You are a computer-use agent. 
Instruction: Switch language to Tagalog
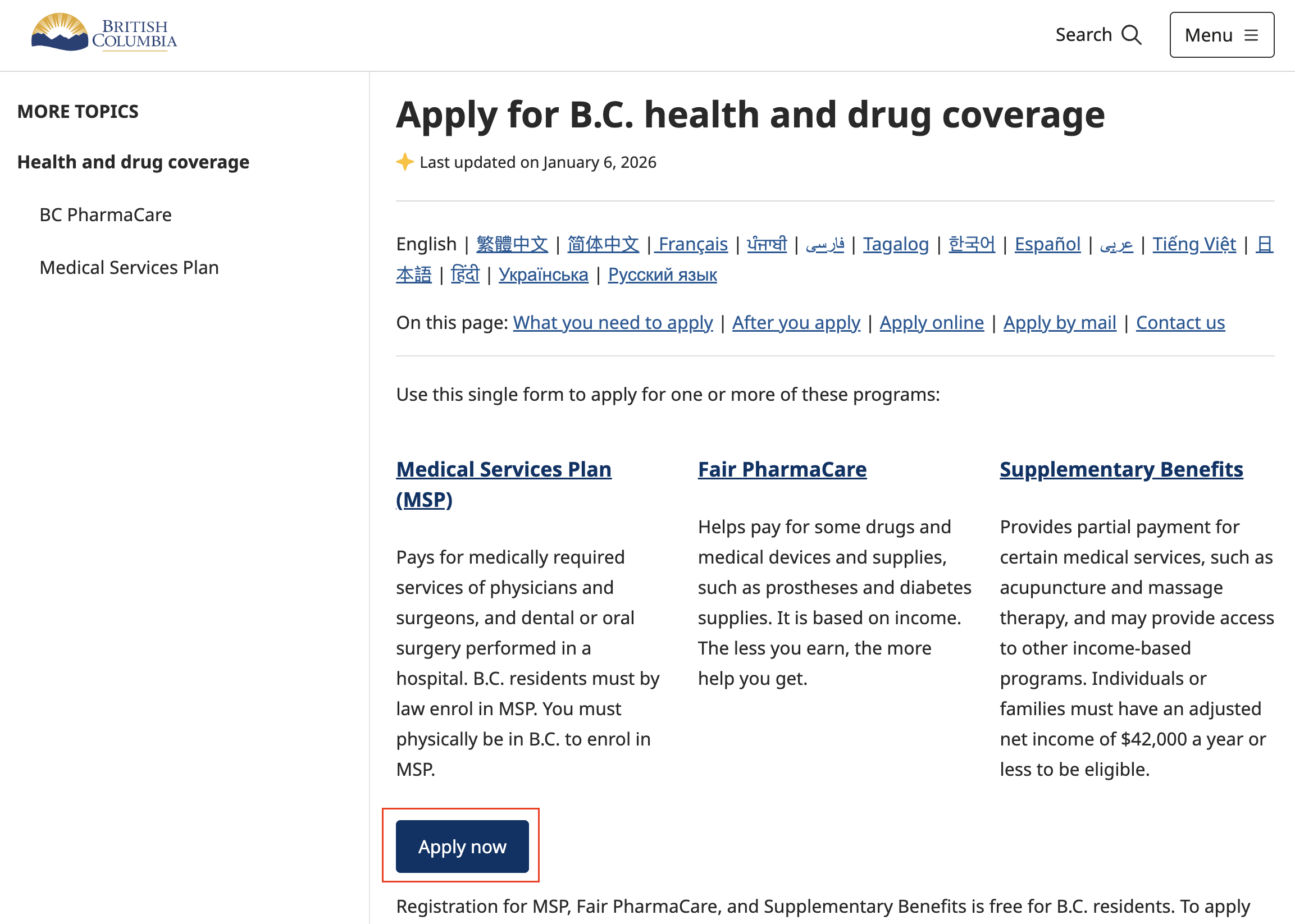pos(895,244)
